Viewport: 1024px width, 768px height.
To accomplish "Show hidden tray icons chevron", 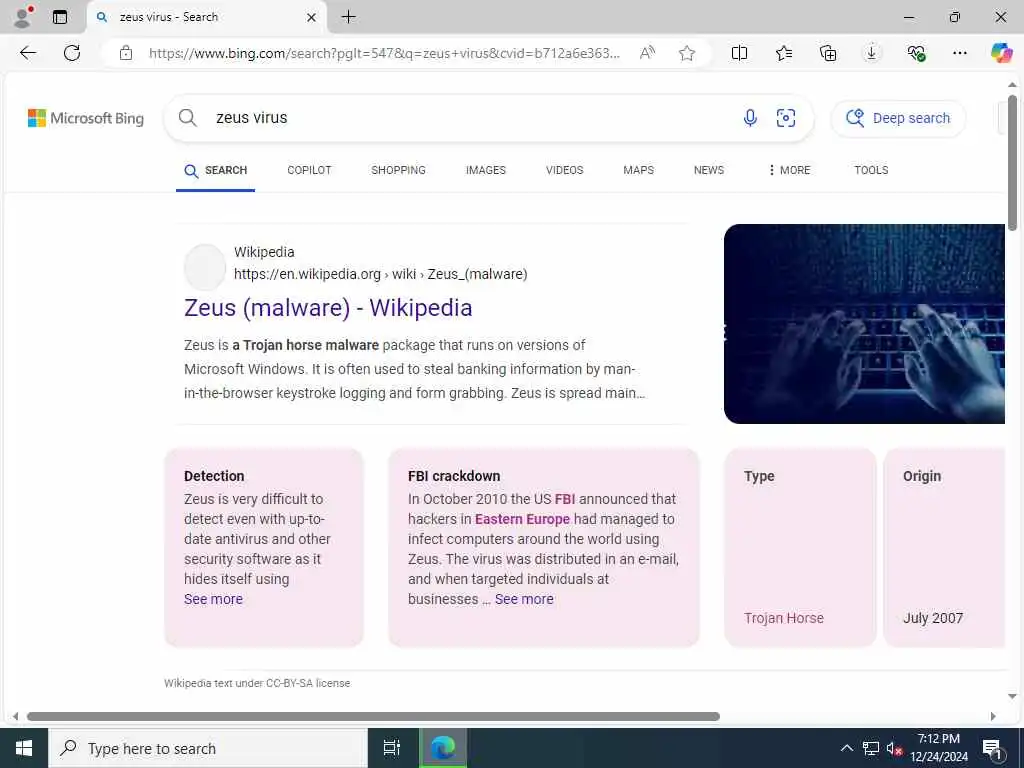I will pyautogui.click(x=846, y=748).
